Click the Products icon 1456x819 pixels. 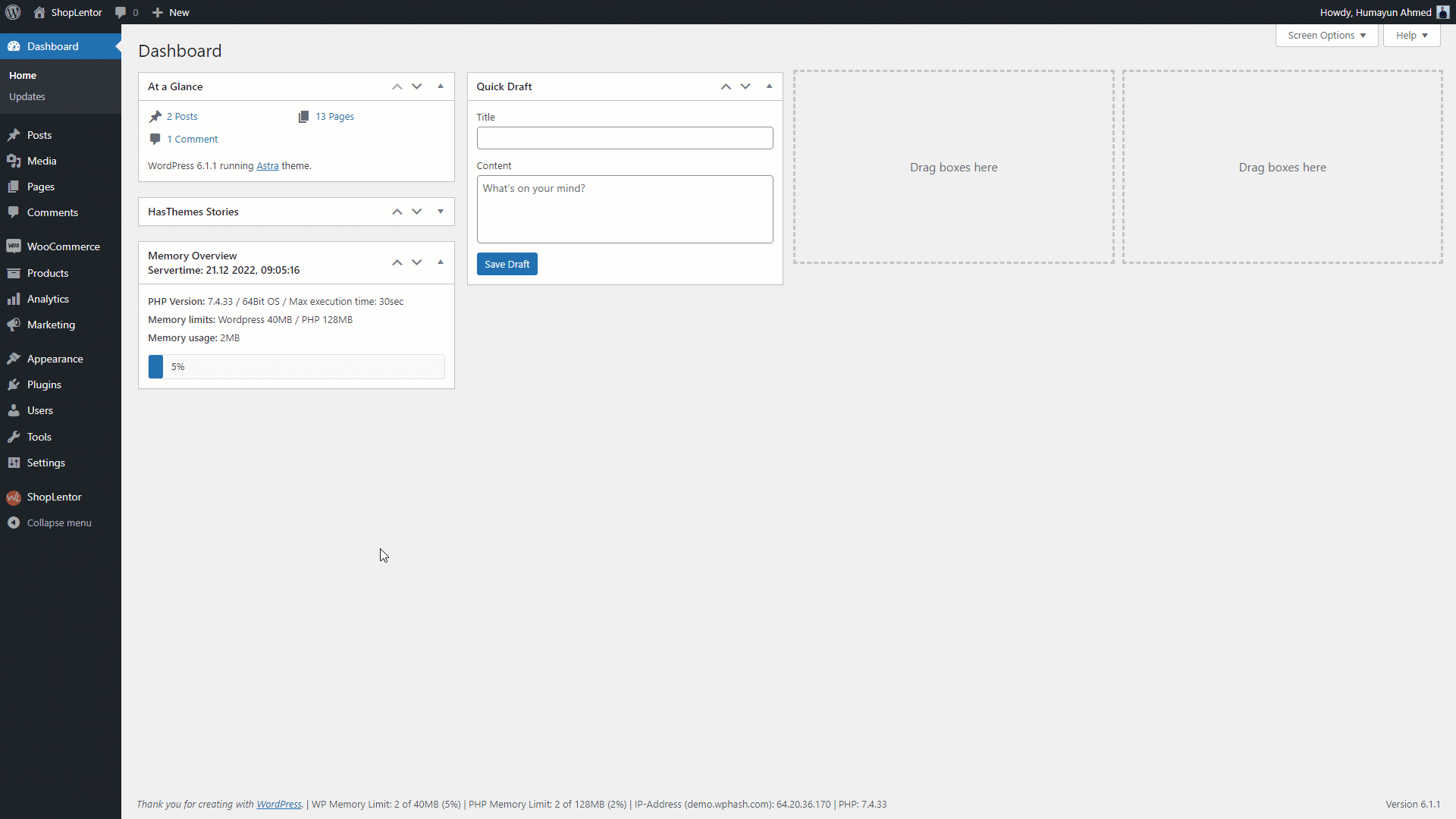pyautogui.click(x=14, y=273)
